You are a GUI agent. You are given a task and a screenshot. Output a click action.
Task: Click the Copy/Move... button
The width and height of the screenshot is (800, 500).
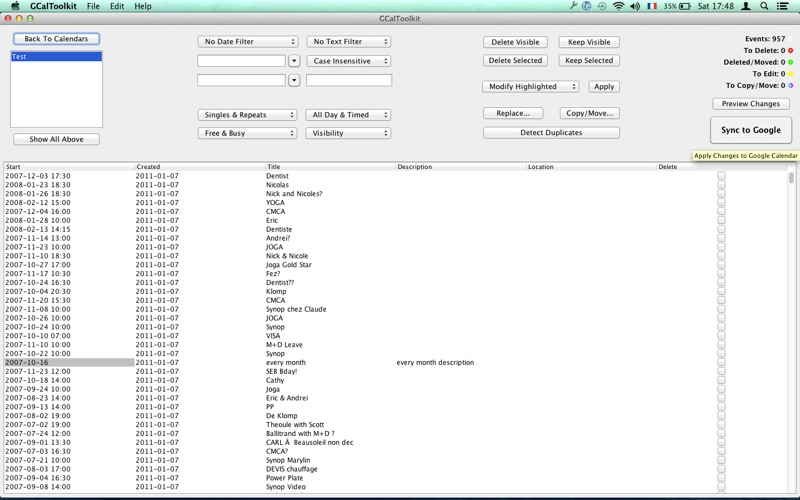point(590,113)
